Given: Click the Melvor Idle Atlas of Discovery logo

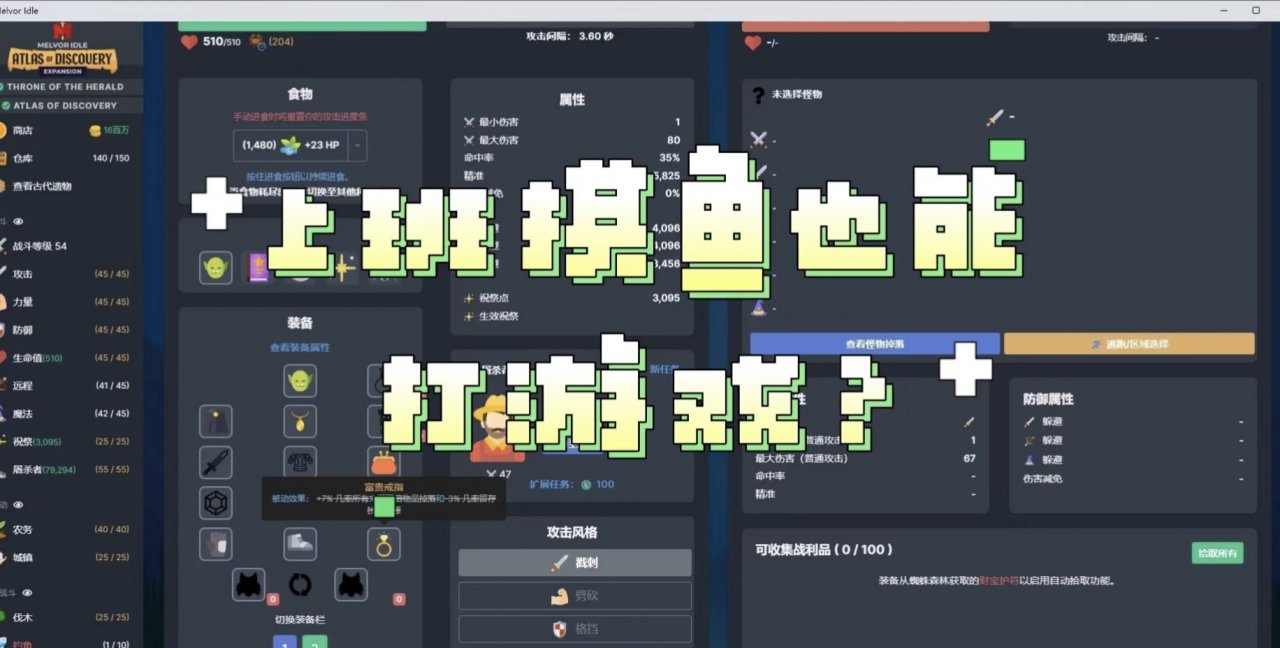Looking at the screenshot, I should 62,48.
